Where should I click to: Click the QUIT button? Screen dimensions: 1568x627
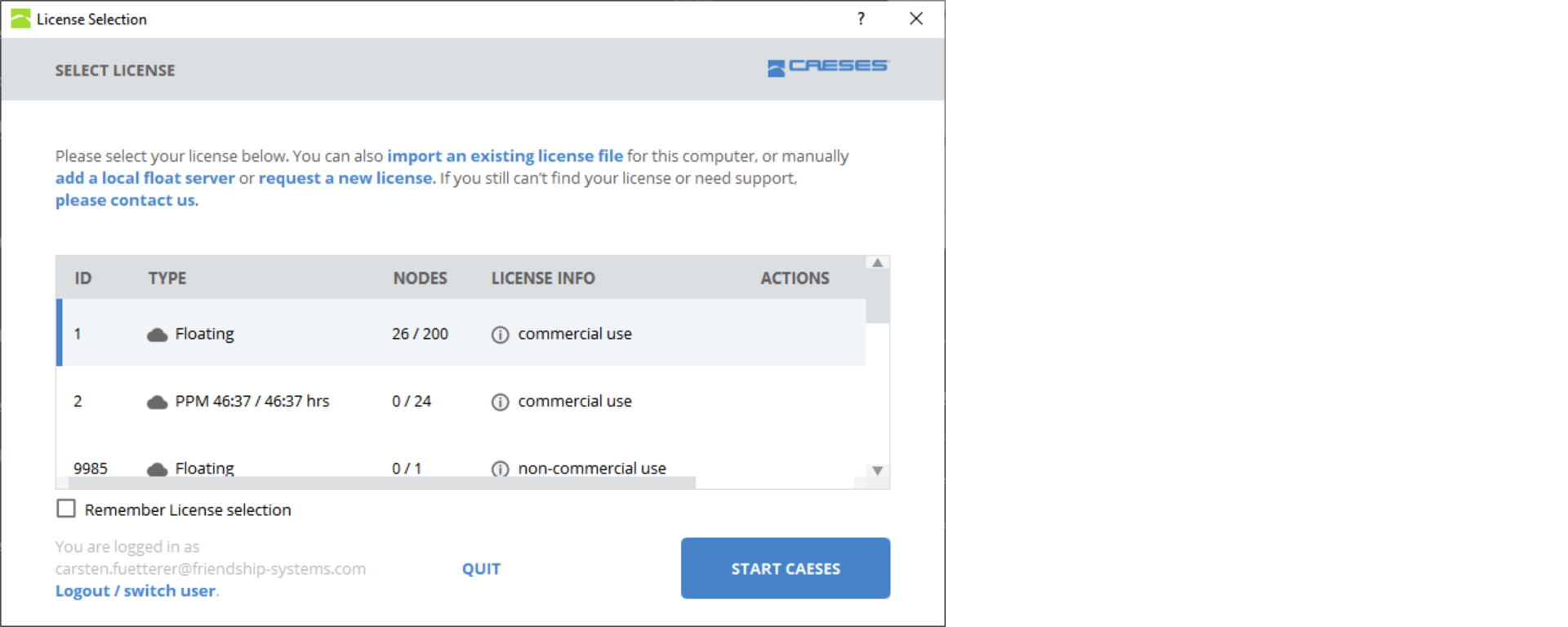(481, 569)
